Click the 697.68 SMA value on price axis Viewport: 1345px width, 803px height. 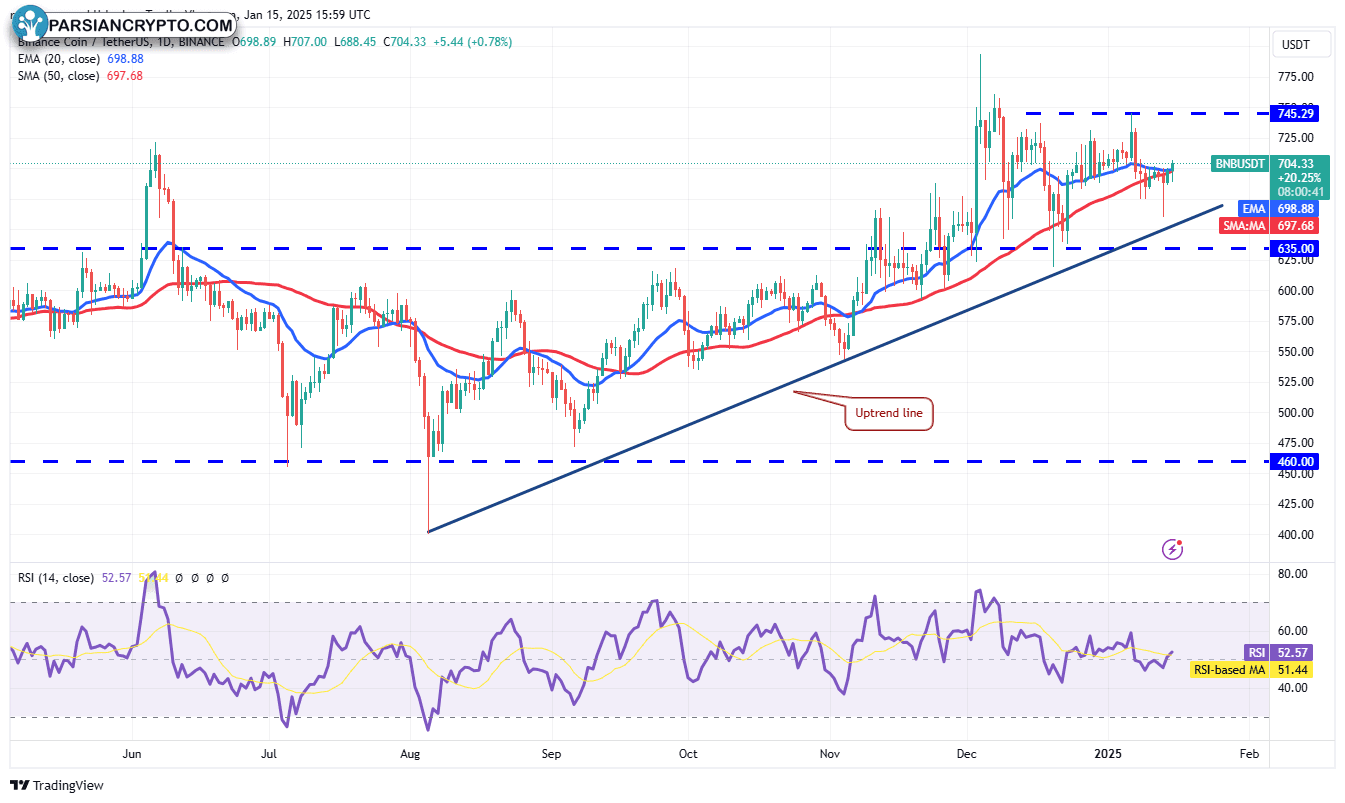coord(1297,225)
